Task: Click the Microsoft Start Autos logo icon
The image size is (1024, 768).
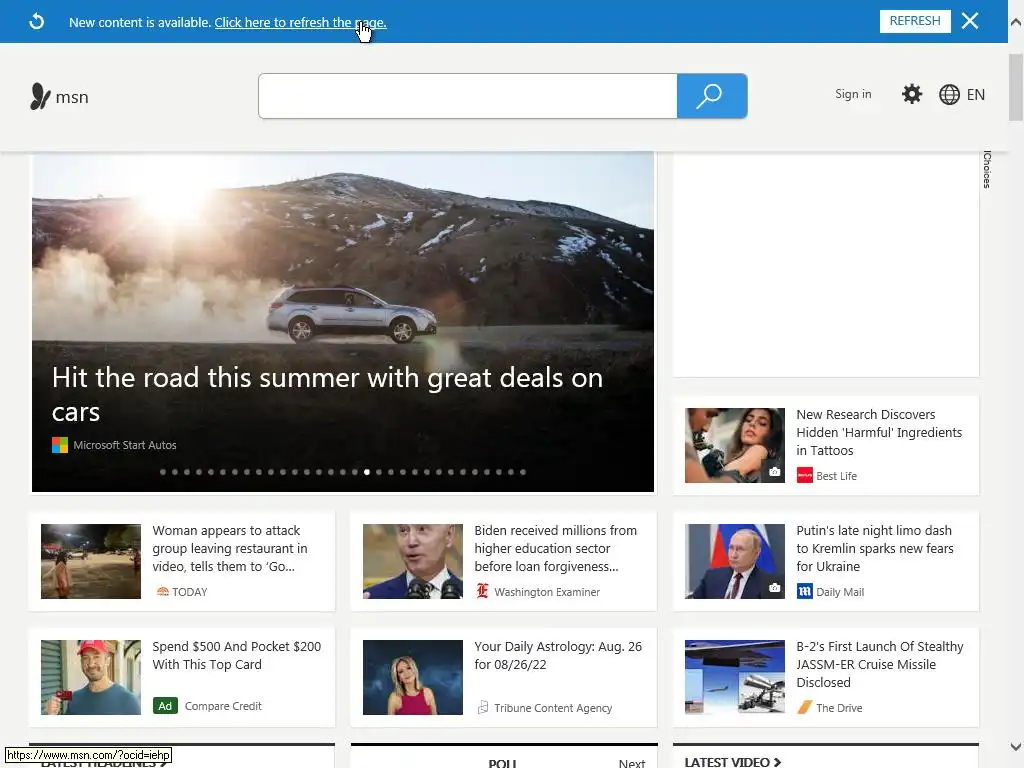Action: pyautogui.click(x=59, y=445)
